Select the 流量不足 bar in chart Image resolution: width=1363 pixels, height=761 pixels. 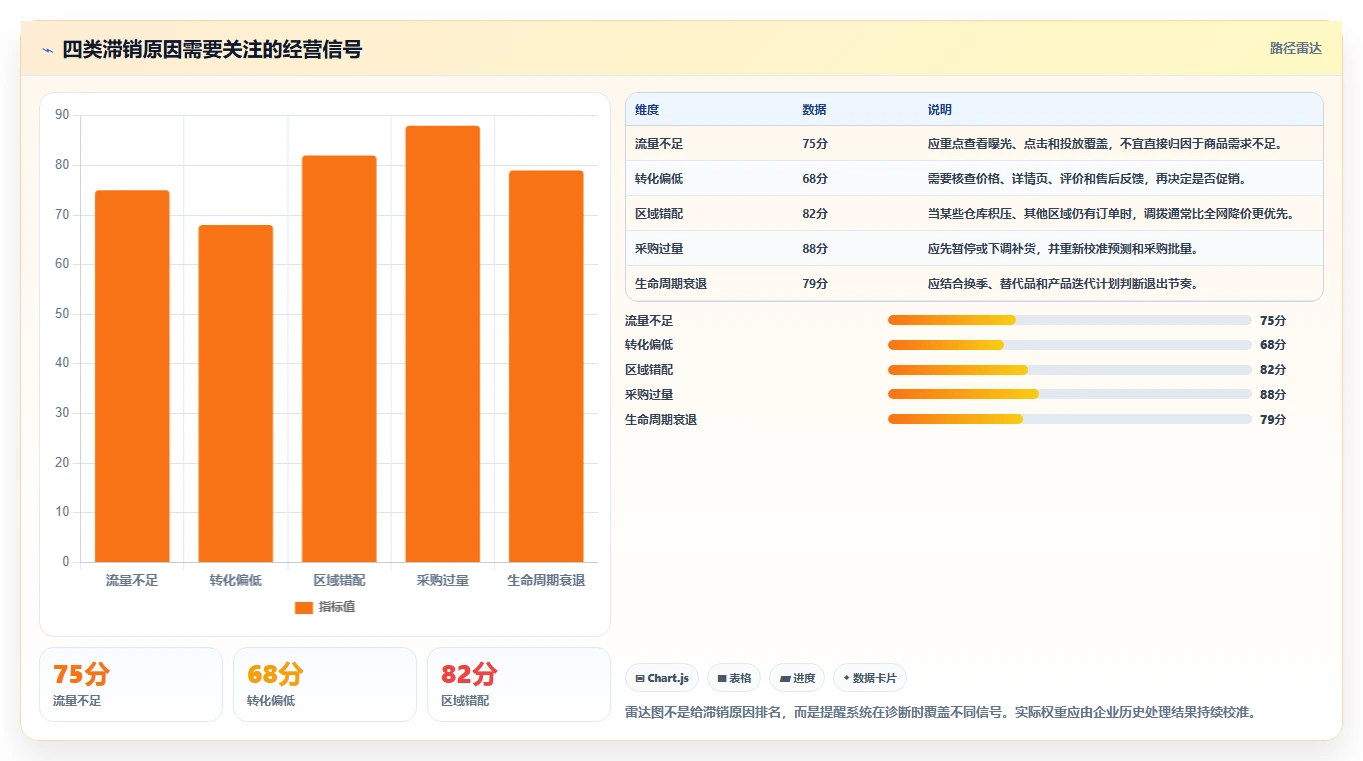tap(132, 376)
